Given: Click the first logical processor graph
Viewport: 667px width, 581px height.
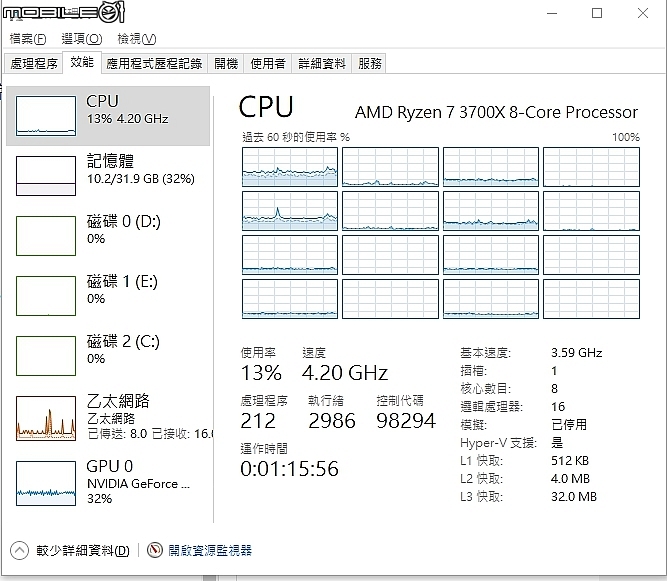Looking at the screenshot, I should click(290, 167).
